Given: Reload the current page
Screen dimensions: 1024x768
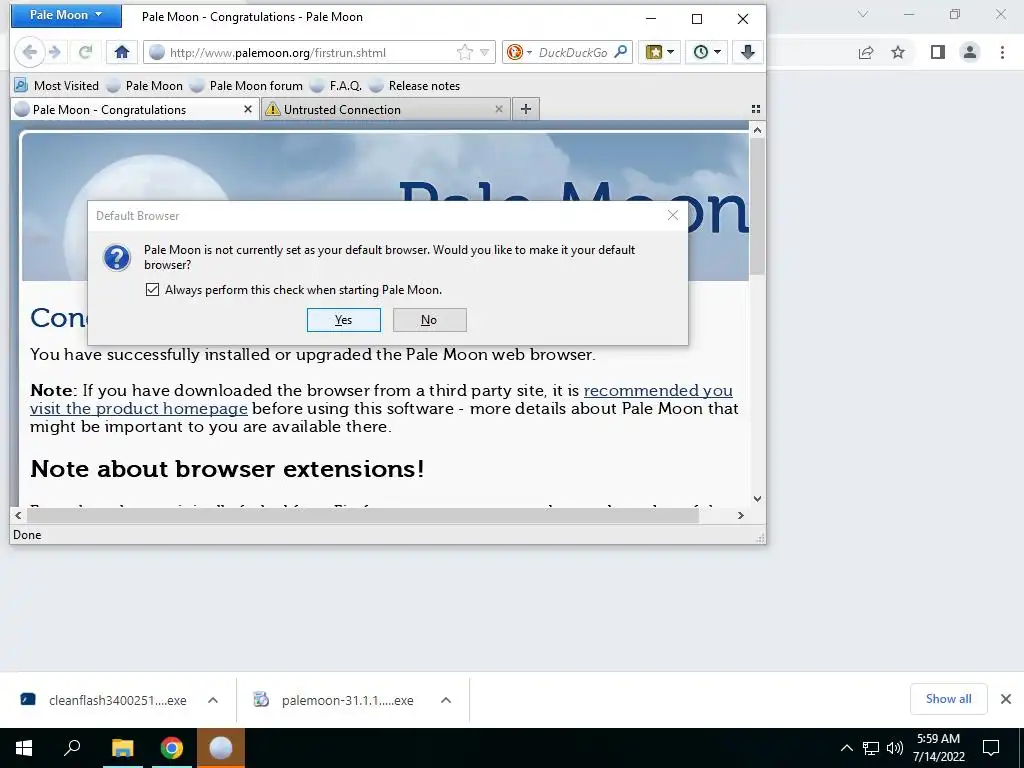Looking at the screenshot, I should pyautogui.click(x=85, y=52).
